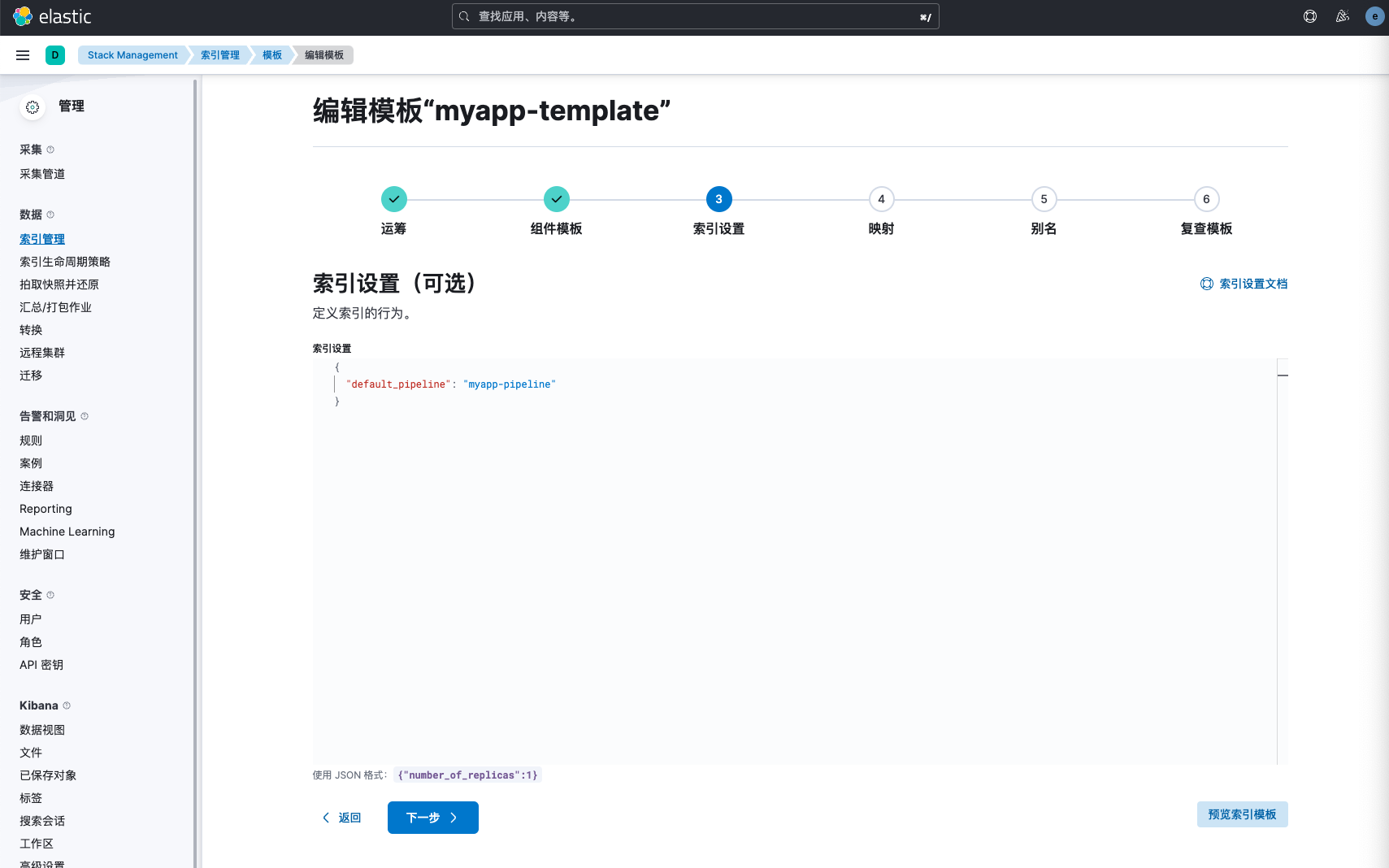The image size is (1389, 868).
Task: Open the newsfeed celebration icon
Action: point(1343,16)
